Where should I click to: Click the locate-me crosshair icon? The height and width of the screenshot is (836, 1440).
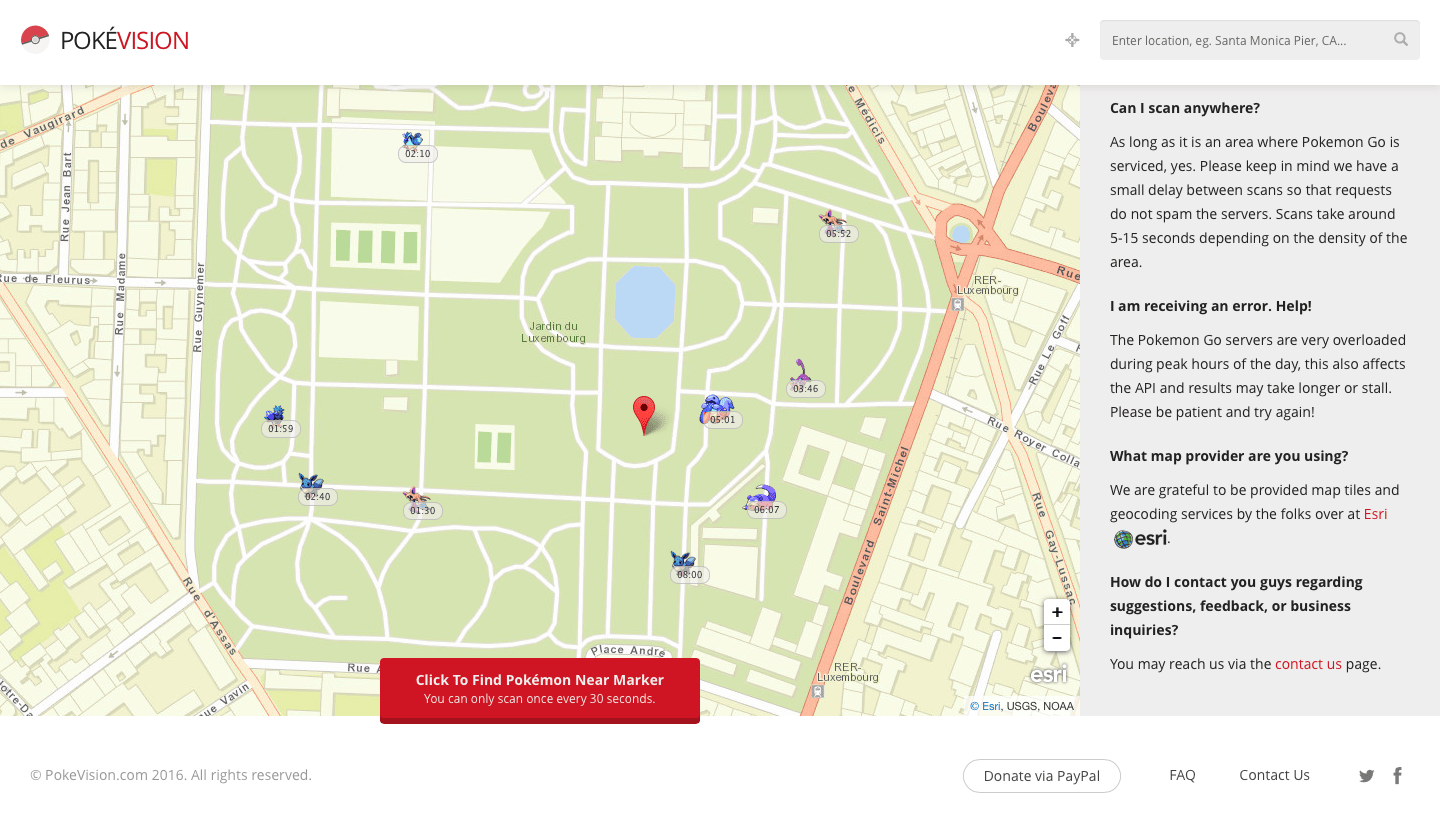coord(1072,40)
